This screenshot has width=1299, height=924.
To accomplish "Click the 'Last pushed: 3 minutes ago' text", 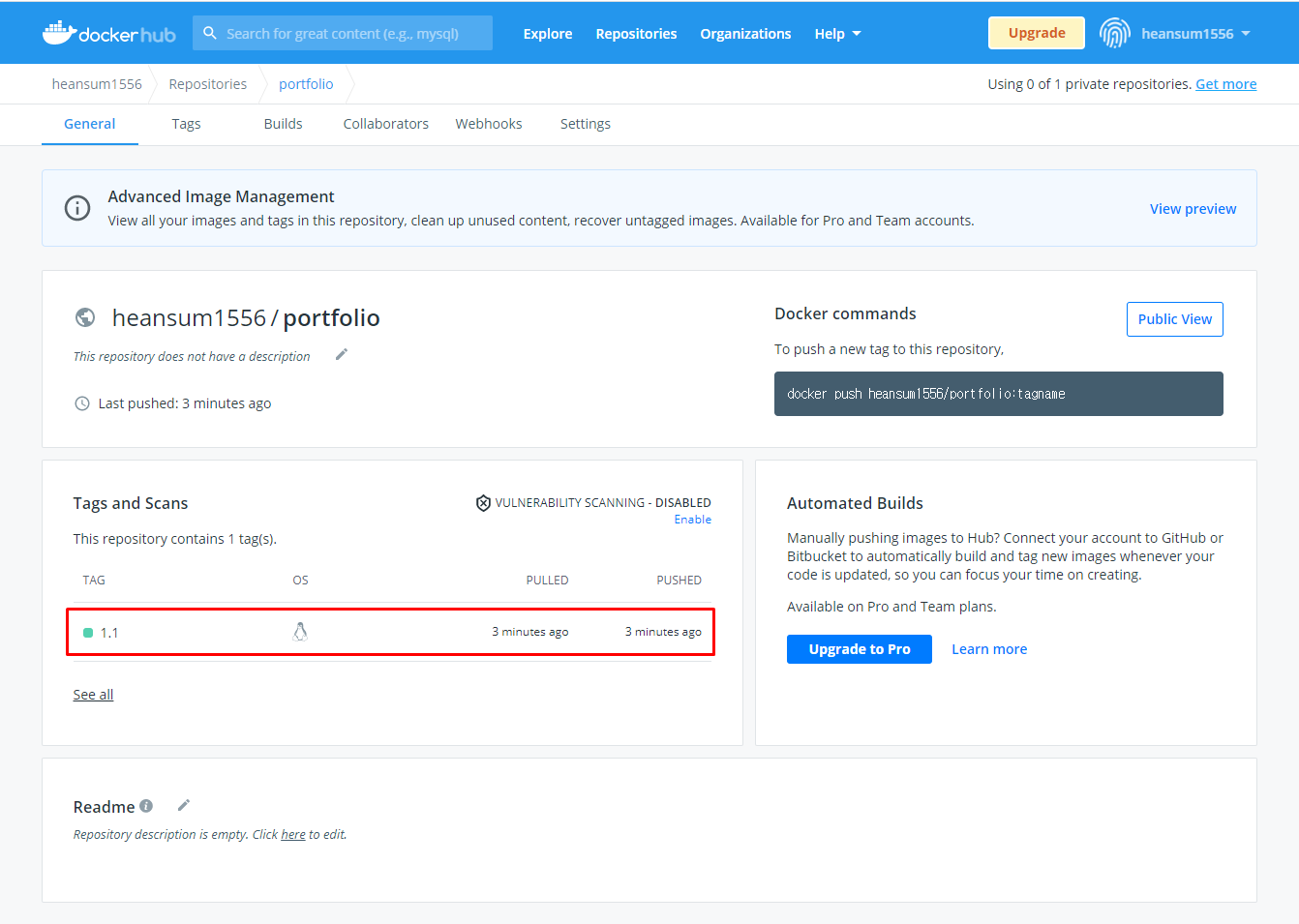I will pyautogui.click(x=185, y=403).
